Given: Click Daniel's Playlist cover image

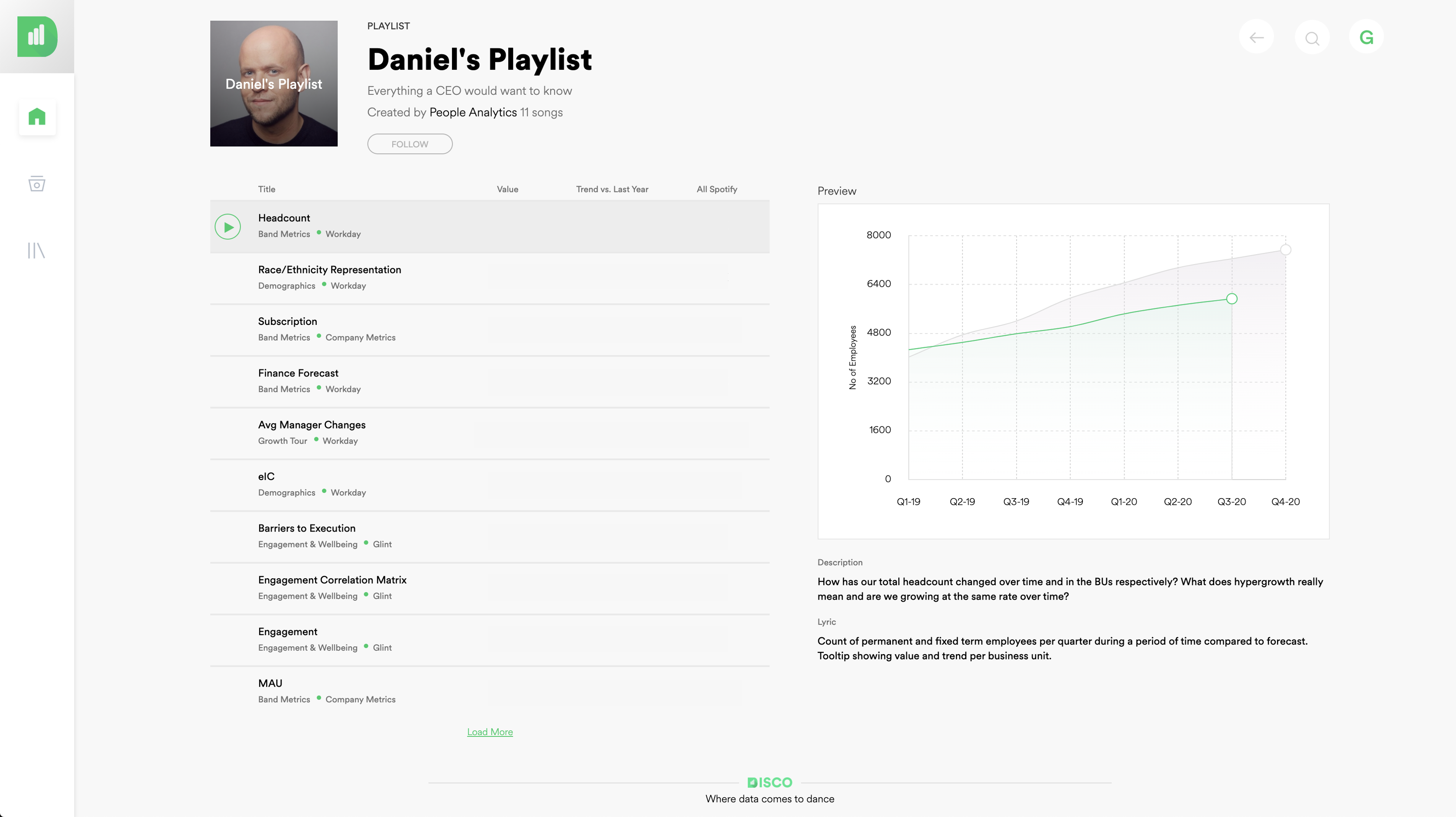Looking at the screenshot, I should [273, 84].
